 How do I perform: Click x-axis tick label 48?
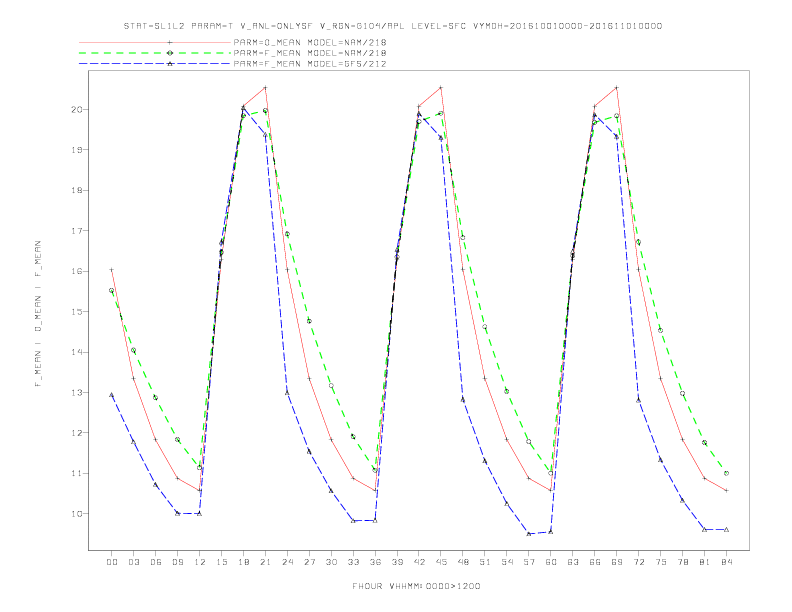(x=463, y=562)
